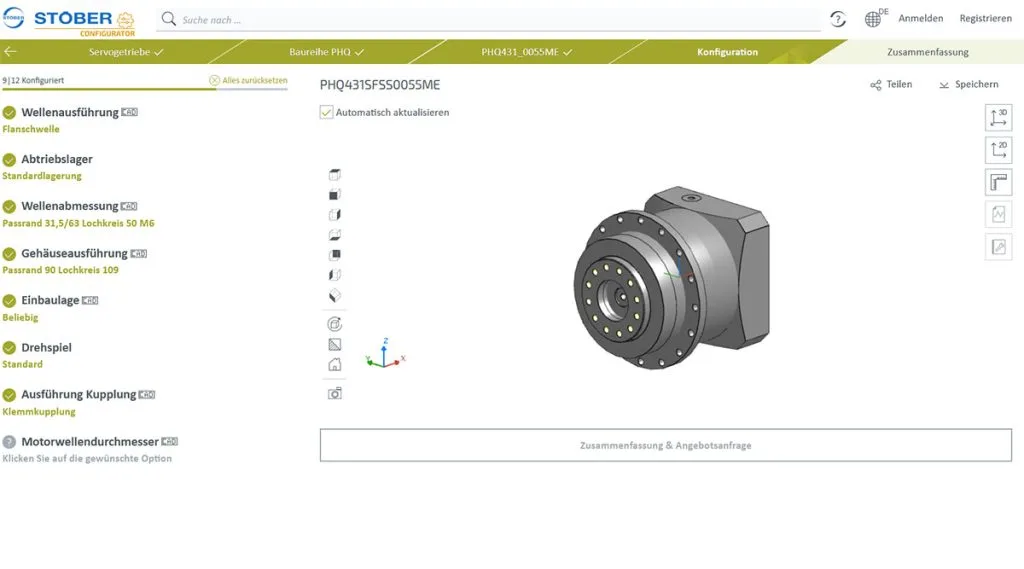Viewport: 1024px width, 569px height.
Task: Take a snapshot with the camera icon
Action: [334, 393]
